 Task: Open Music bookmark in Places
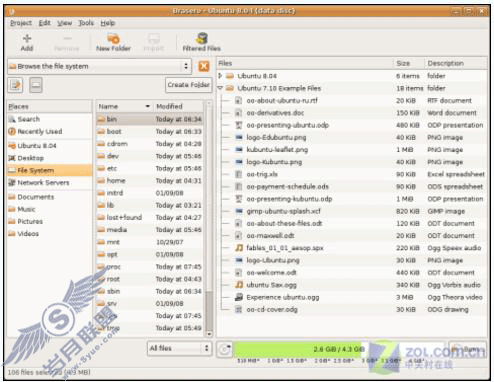point(49,209)
